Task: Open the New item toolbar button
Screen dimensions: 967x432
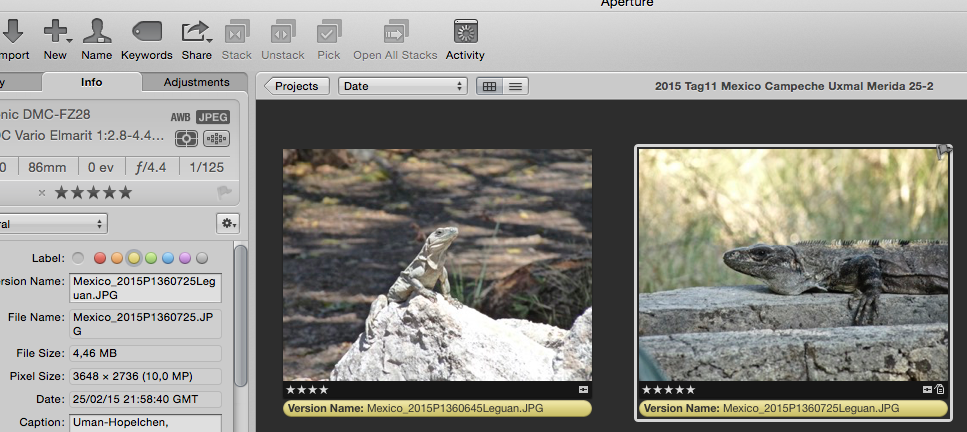Action: [56, 31]
